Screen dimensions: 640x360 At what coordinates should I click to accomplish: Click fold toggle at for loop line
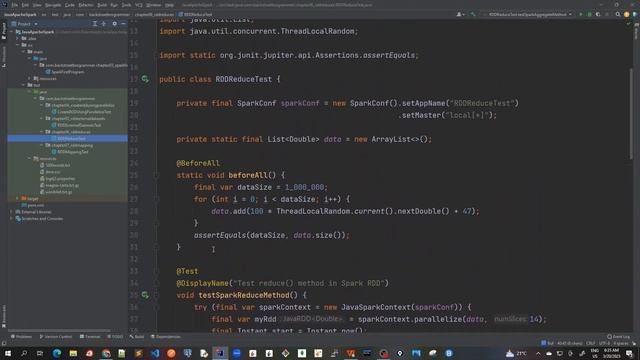click(156, 200)
